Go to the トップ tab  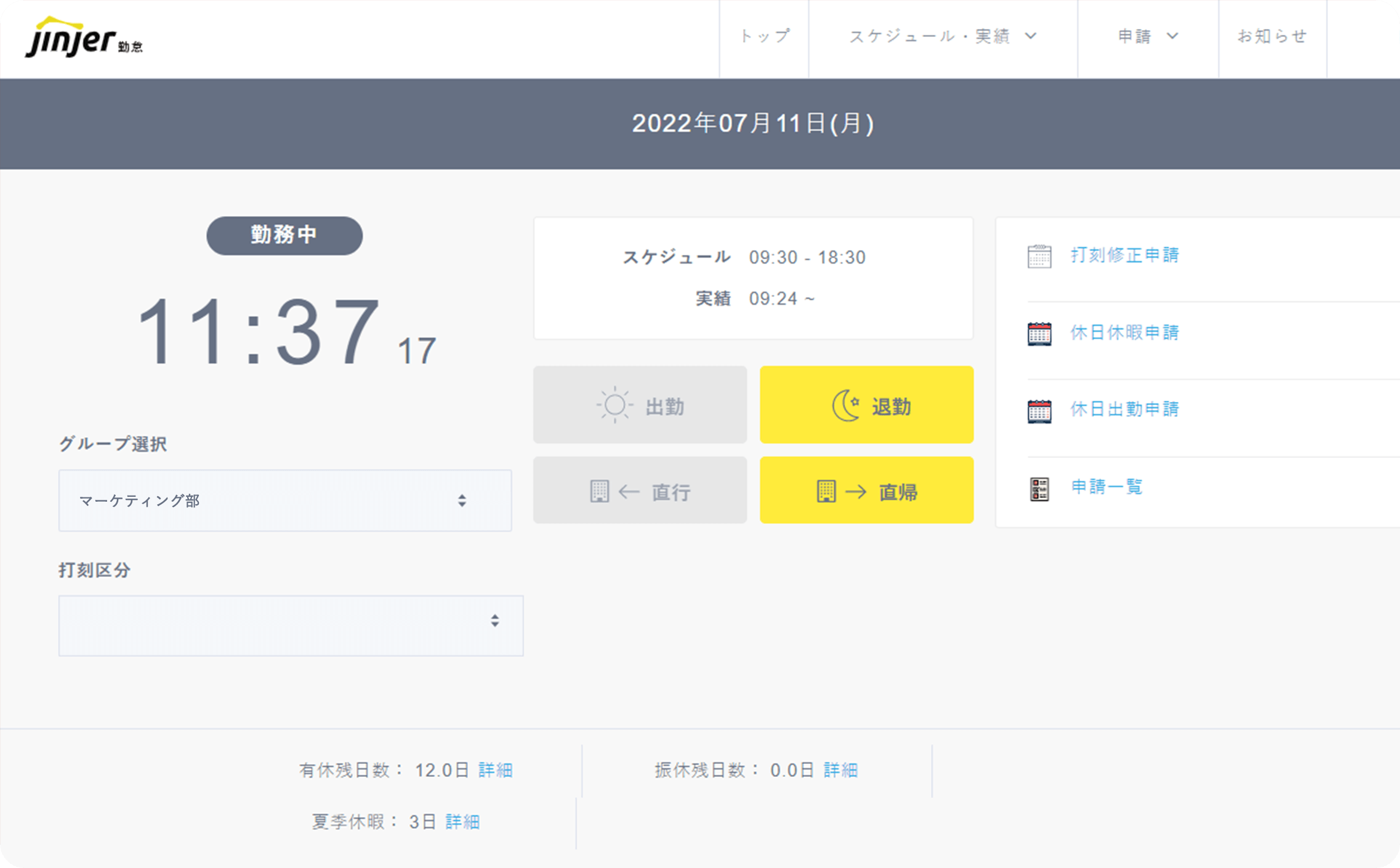764,36
